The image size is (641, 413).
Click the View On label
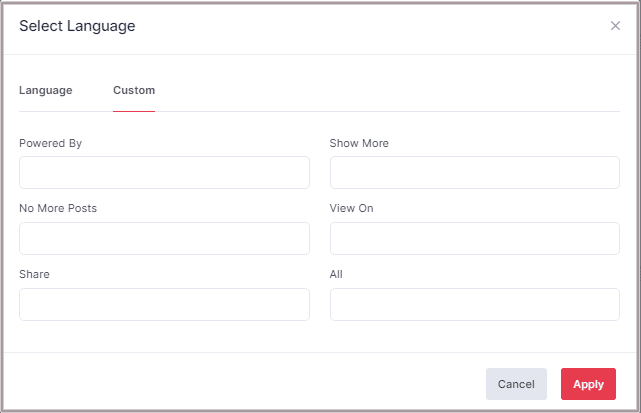351,208
